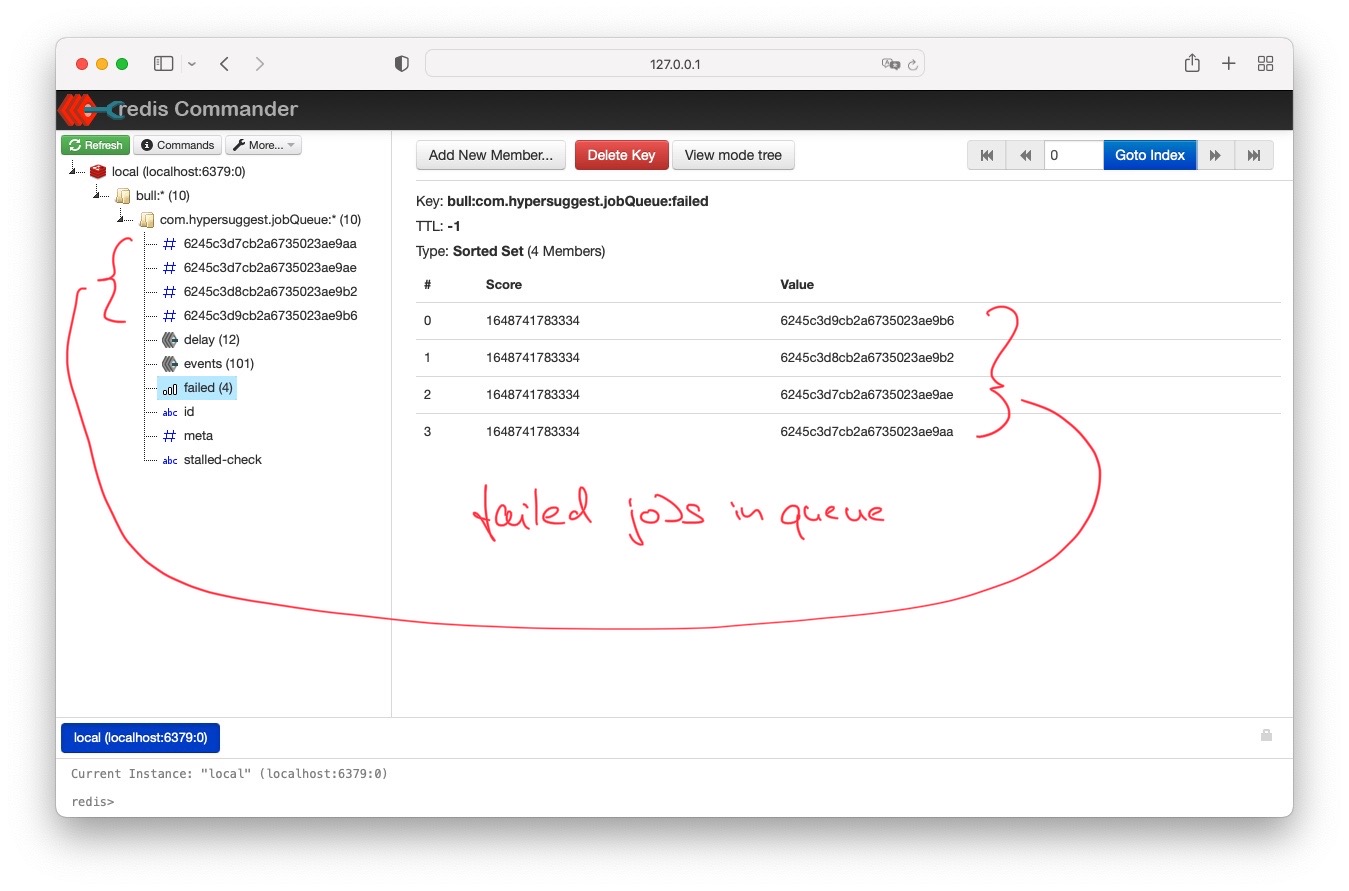Click the Commands menu button
This screenshot has width=1349, height=891.
pyautogui.click(x=177, y=145)
